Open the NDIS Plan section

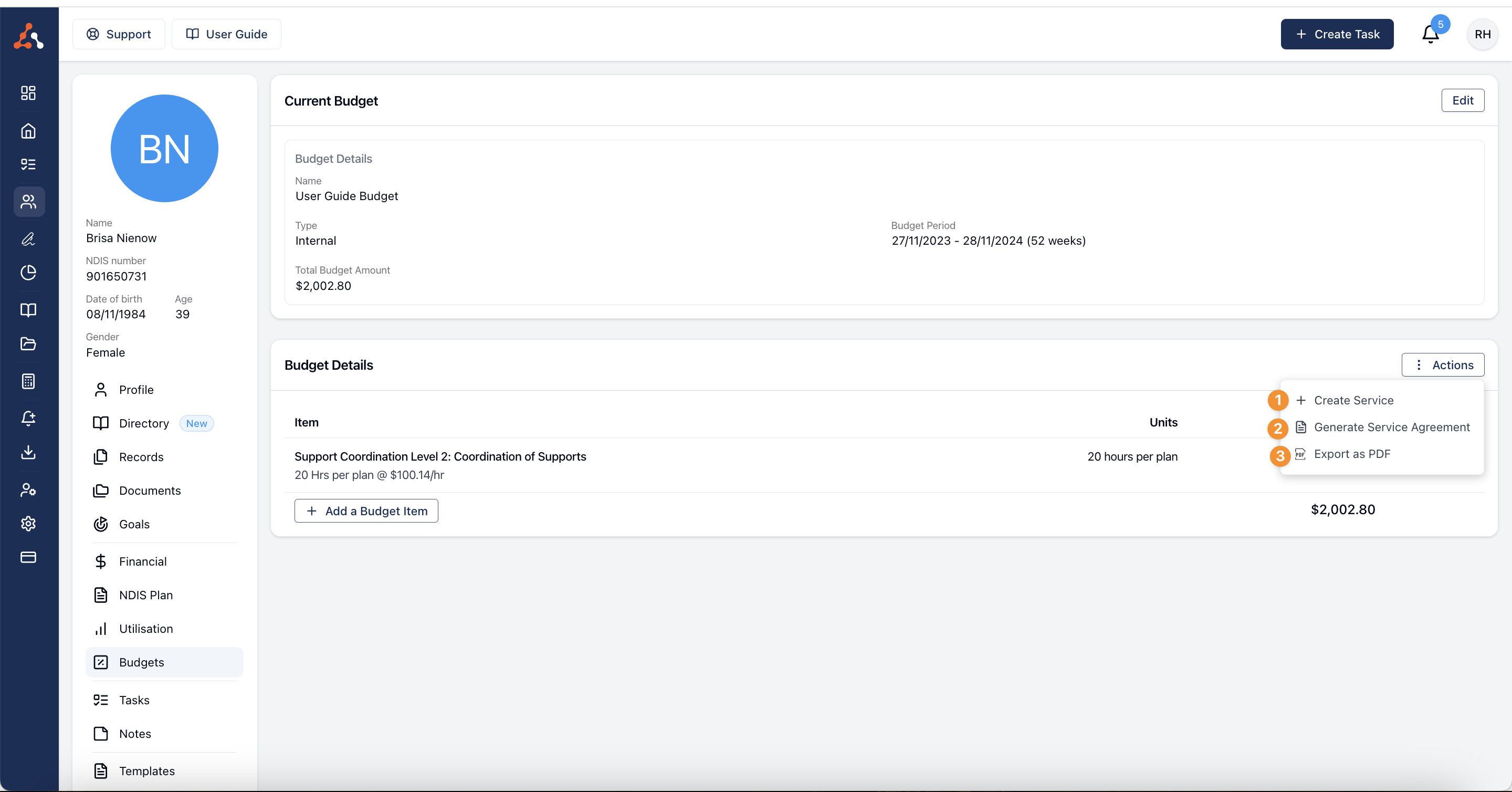pos(164,595)
